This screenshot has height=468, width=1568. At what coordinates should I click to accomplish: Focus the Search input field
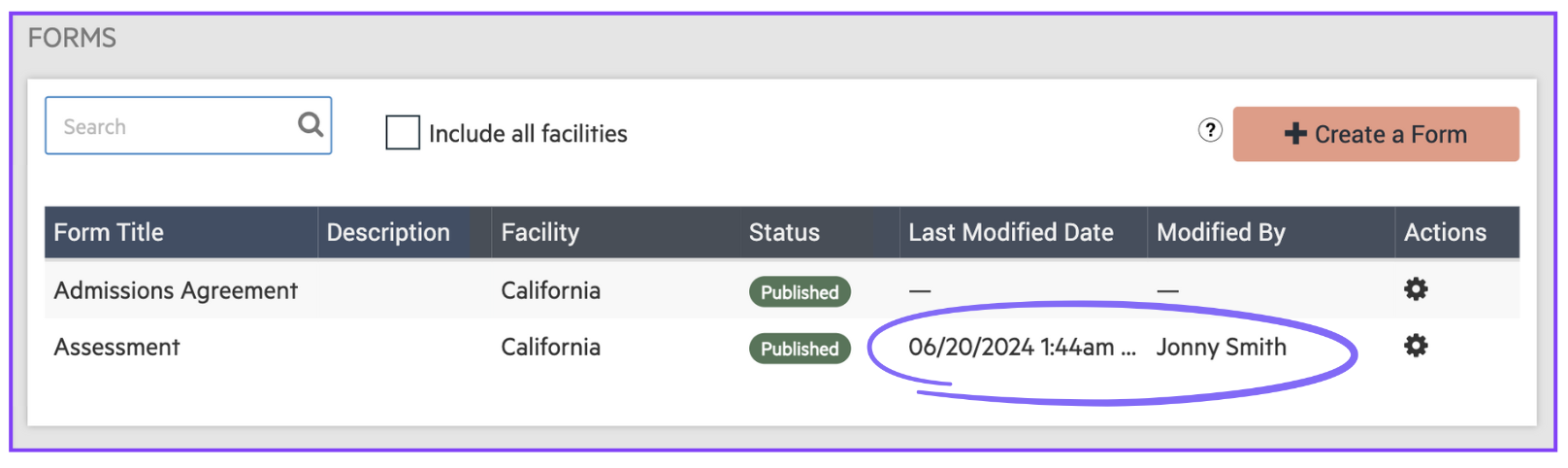[170, 126]
